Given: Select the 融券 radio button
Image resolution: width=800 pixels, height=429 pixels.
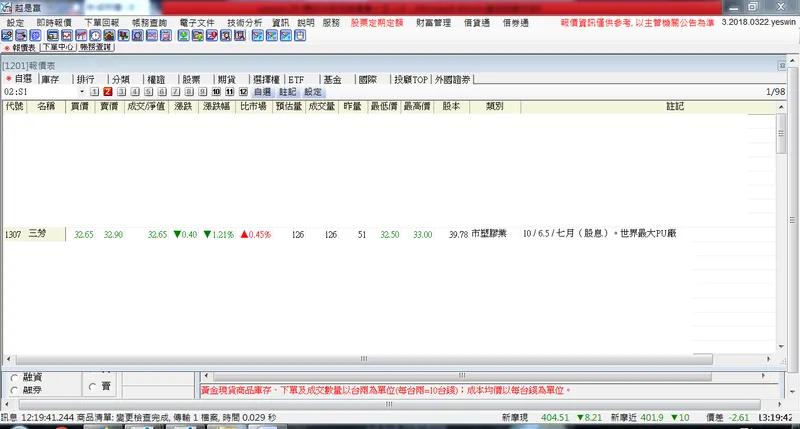Looking at the screenshot, I should point(14,390).
